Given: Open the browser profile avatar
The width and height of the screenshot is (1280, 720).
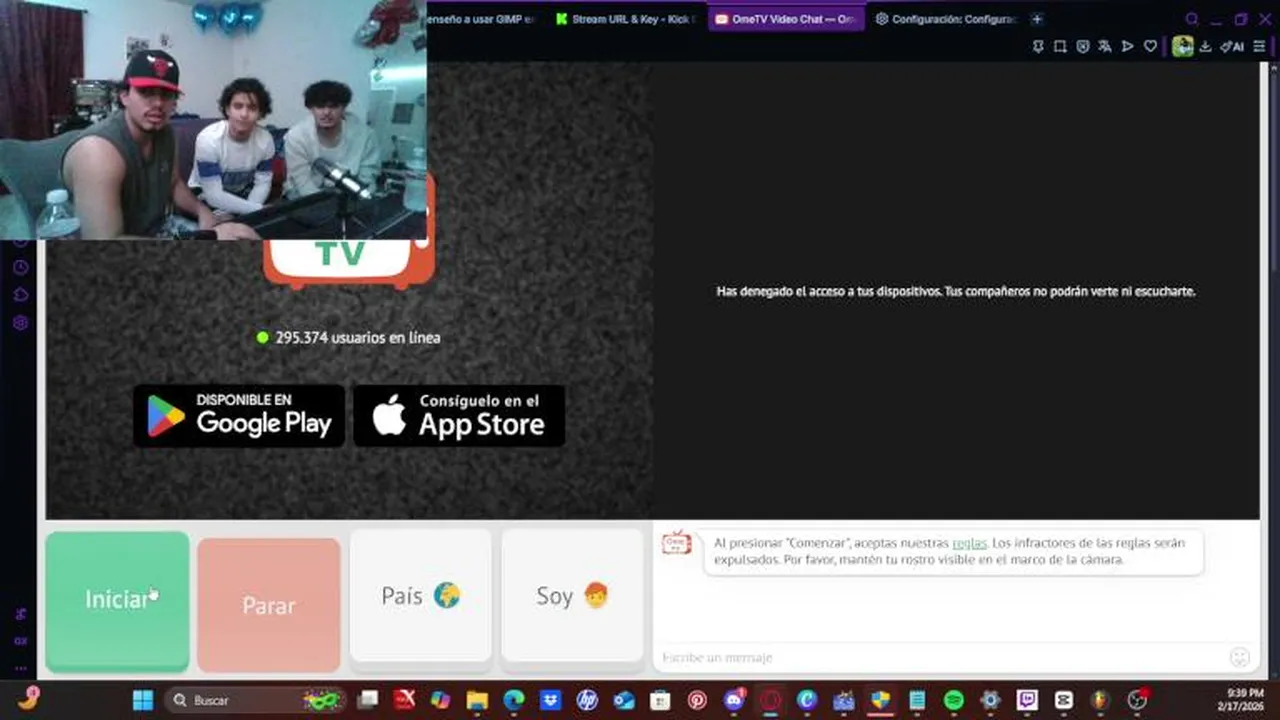Looking at the screenshot, I should (1183, 46).
